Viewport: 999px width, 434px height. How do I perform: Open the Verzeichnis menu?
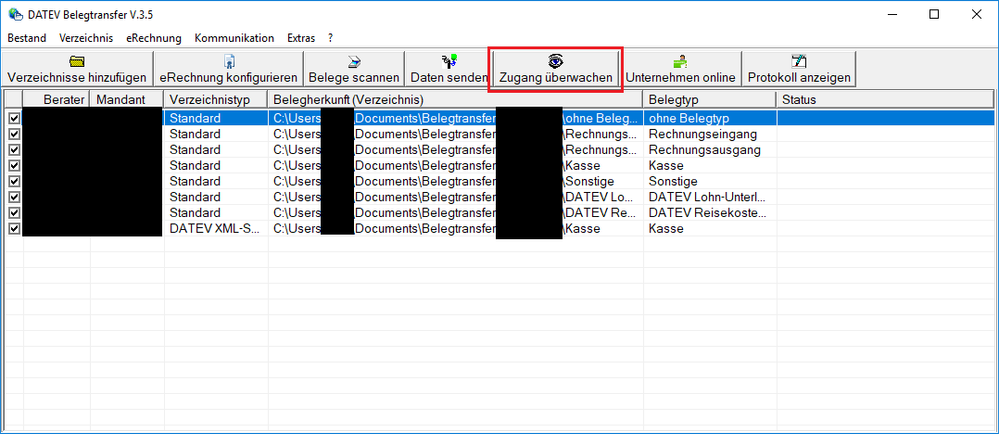[x=86, y=38]
